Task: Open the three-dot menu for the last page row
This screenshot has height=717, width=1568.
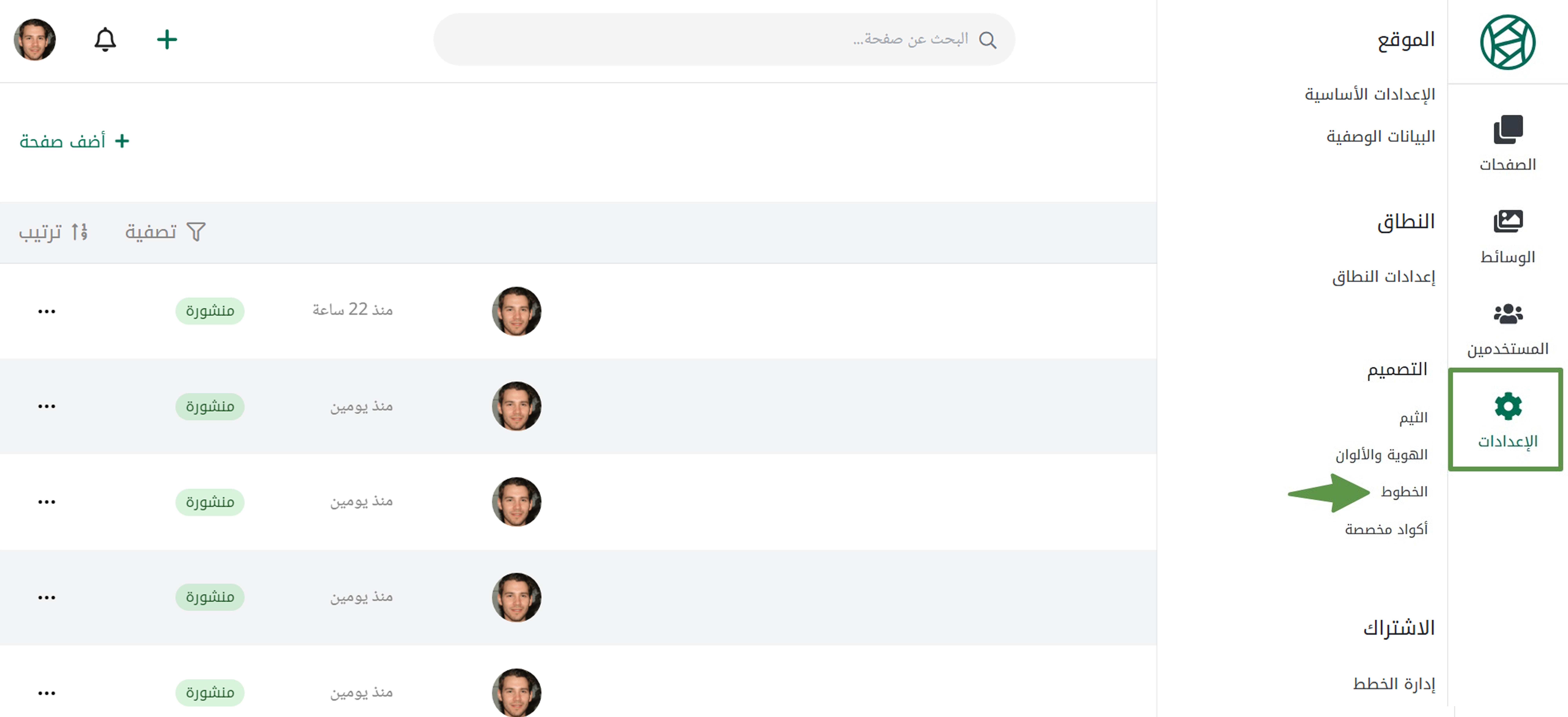Action: (46, 693)
